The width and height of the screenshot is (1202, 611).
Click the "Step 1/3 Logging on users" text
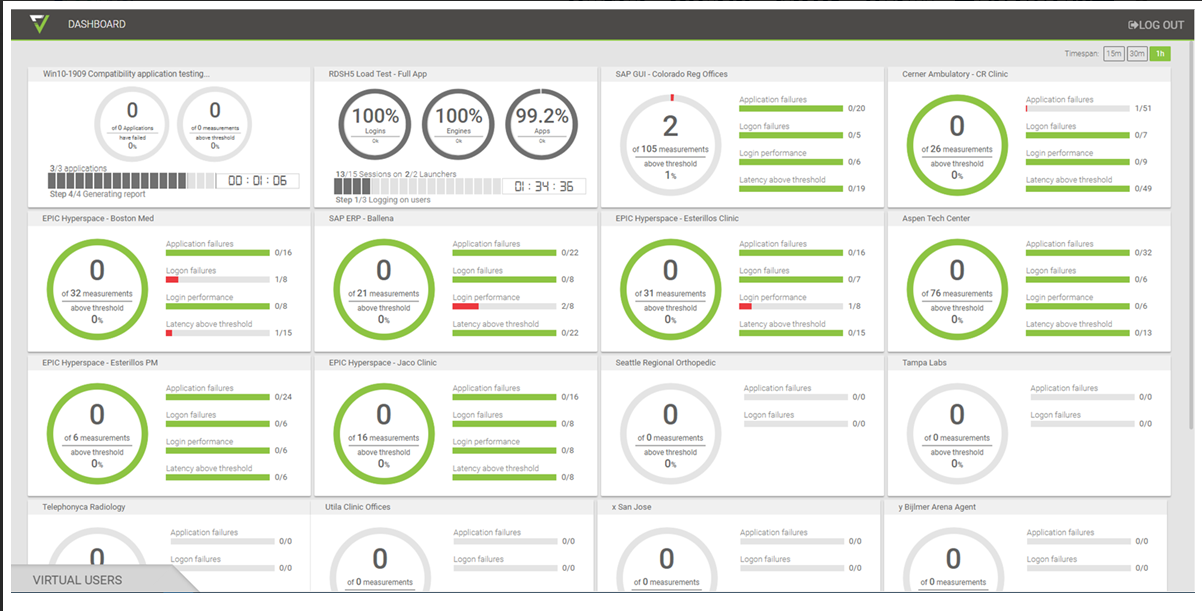[x=383, y=200]
